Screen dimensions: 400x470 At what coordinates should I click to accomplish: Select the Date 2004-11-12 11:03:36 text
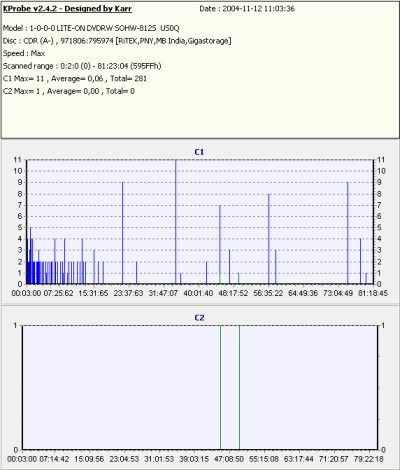point(247,9)
